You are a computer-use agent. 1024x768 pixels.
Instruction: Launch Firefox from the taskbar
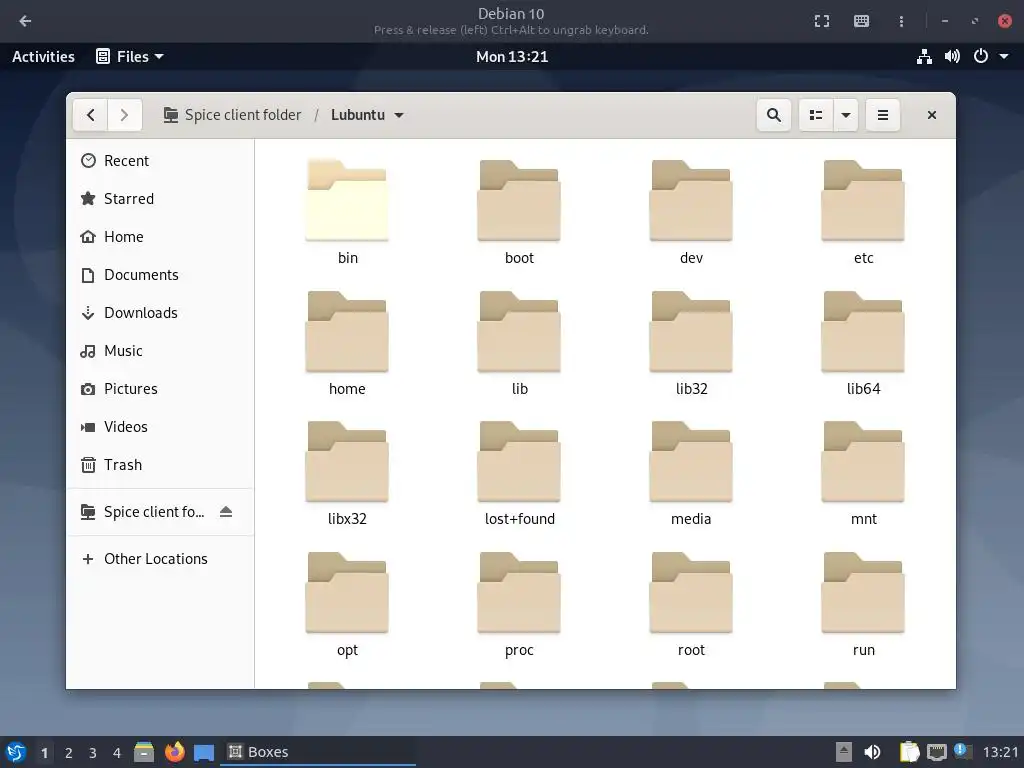click(x=174, y=752)
